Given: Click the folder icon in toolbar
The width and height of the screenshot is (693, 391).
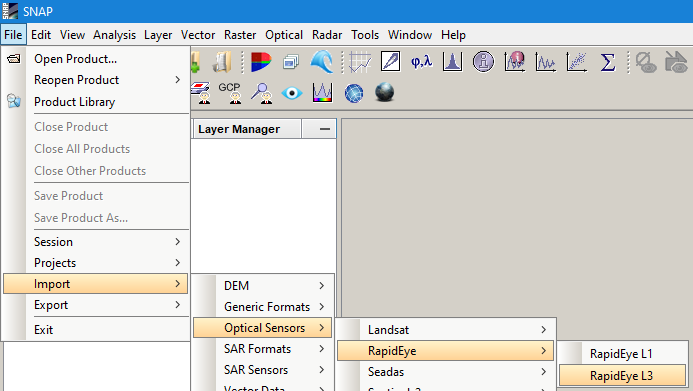Looking at the screenshot, I should [x=222, y=62].
